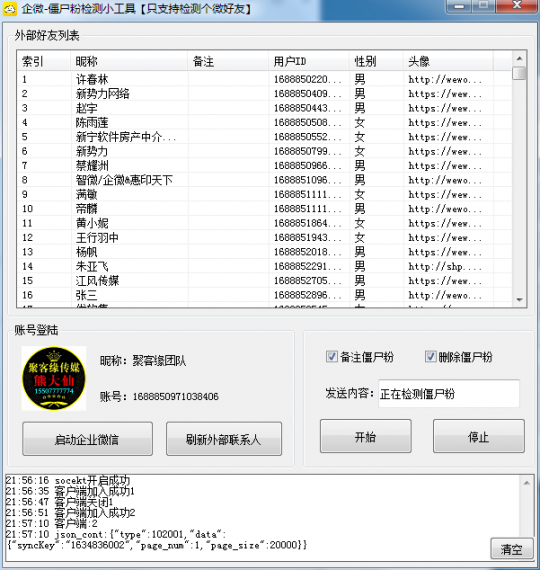
Task: Click the 索引 column header
Action: click(44, 61)
